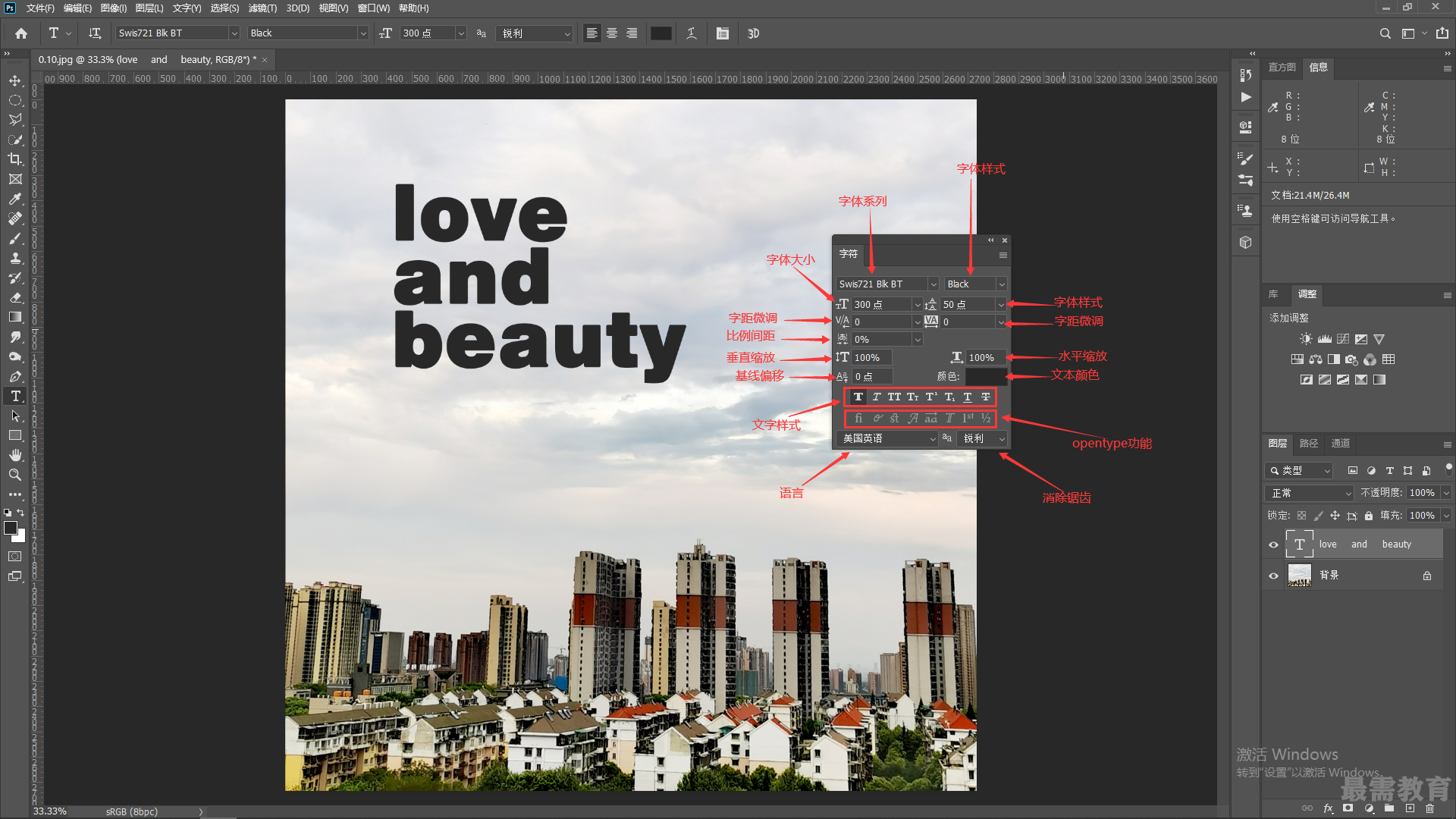The image size is (1456, 819).
Task: Open the 不透明度 slider dropdown arrow
Action: pyautogui.click(x=1446, y=493)
